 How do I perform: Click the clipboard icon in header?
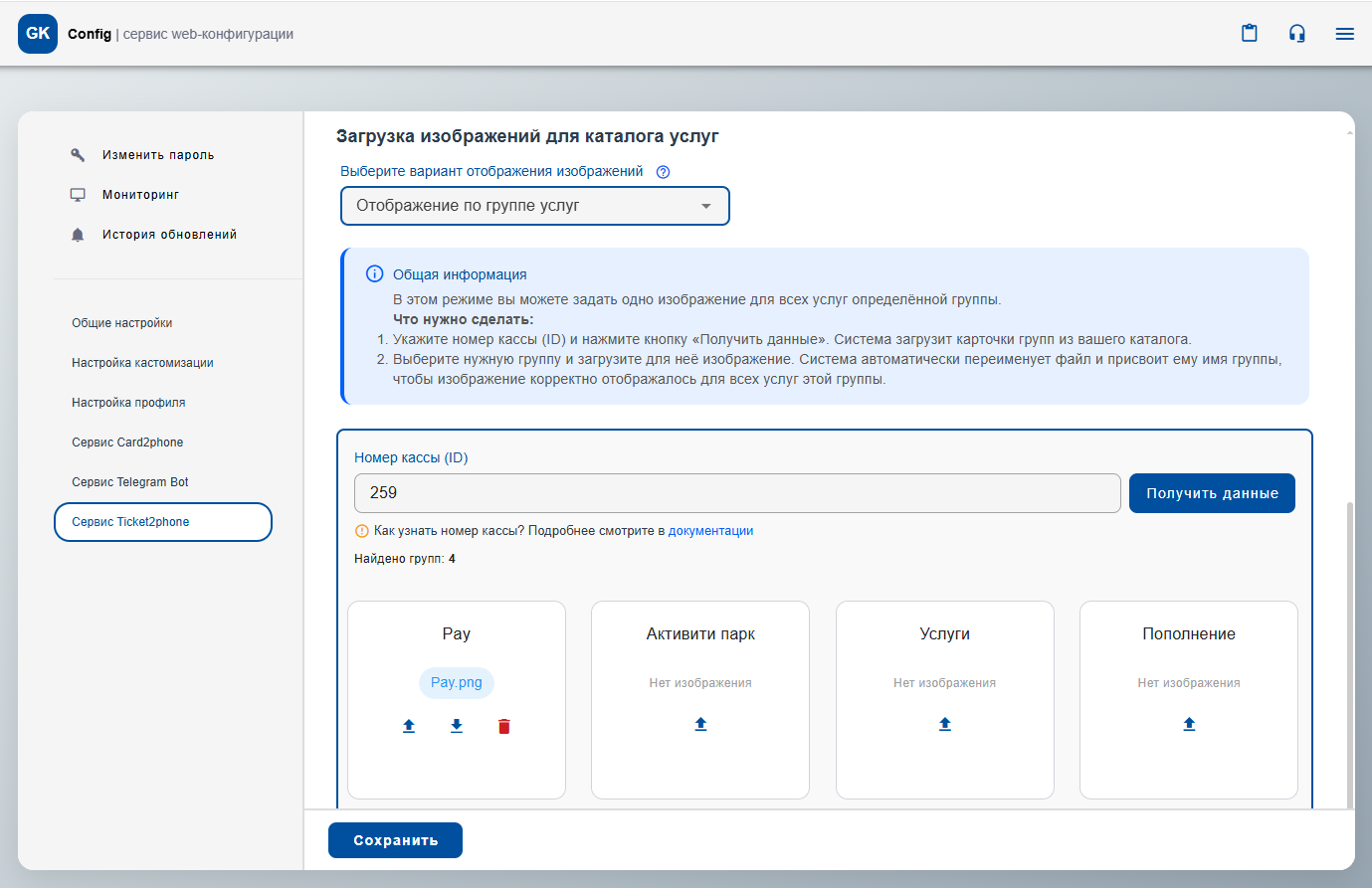pos(1249,34)
